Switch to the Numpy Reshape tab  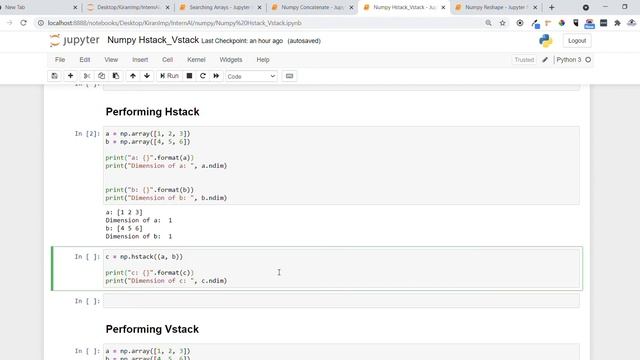coord(496,7)
